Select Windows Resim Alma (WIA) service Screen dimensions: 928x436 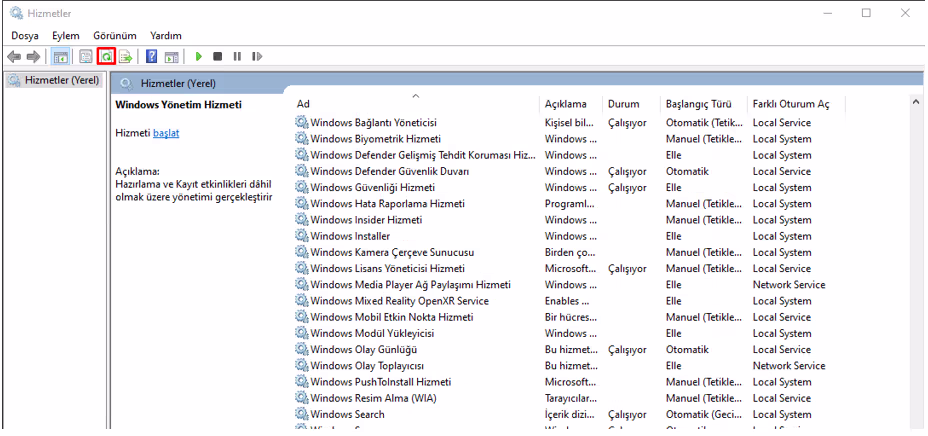click(x=373, y=398)
